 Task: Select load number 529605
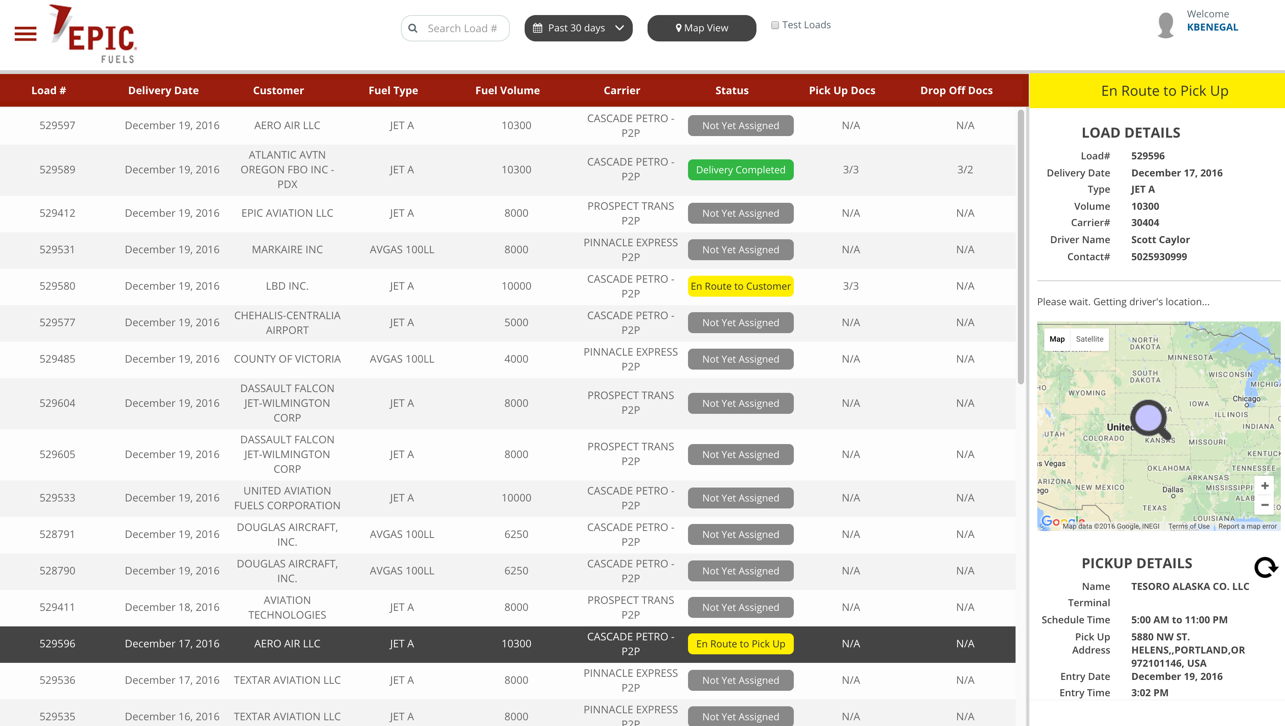[57, 454]
